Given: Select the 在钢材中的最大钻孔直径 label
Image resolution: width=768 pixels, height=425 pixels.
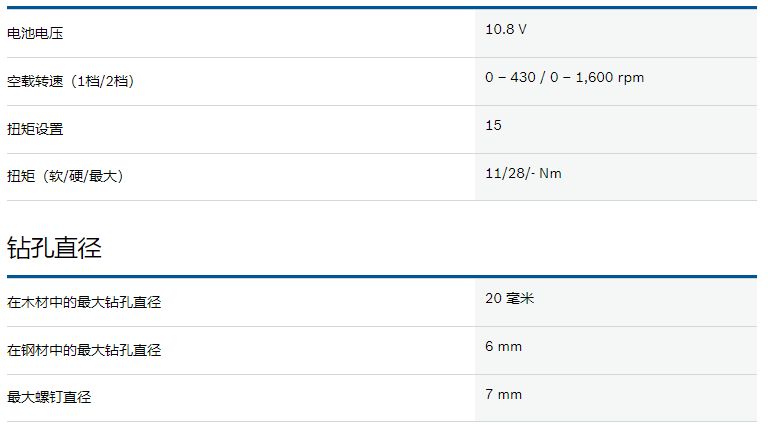Looking at the screenshot, I should (84, 351).
